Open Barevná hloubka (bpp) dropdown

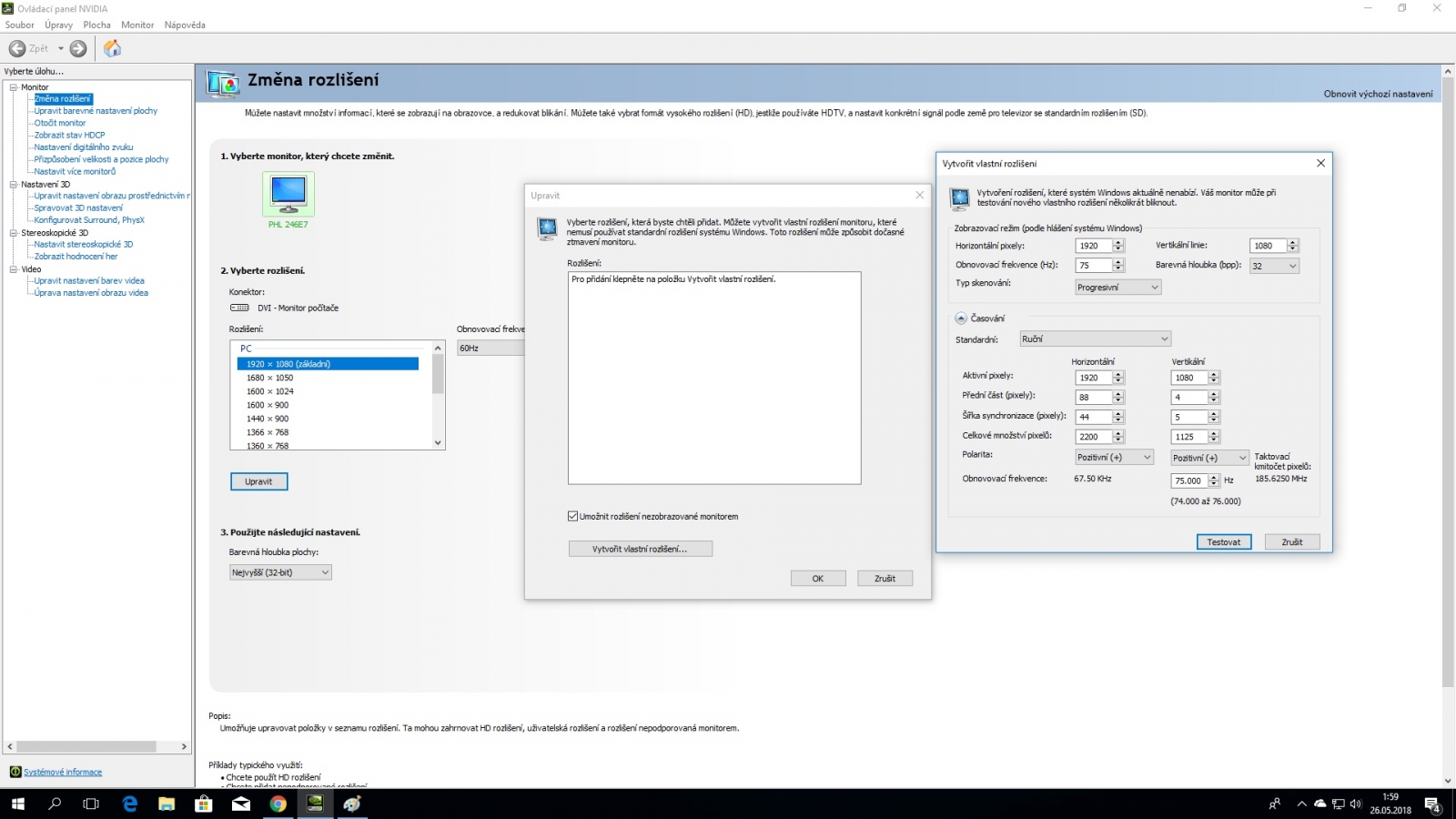pyautogui.click(x=1274, y=266)
